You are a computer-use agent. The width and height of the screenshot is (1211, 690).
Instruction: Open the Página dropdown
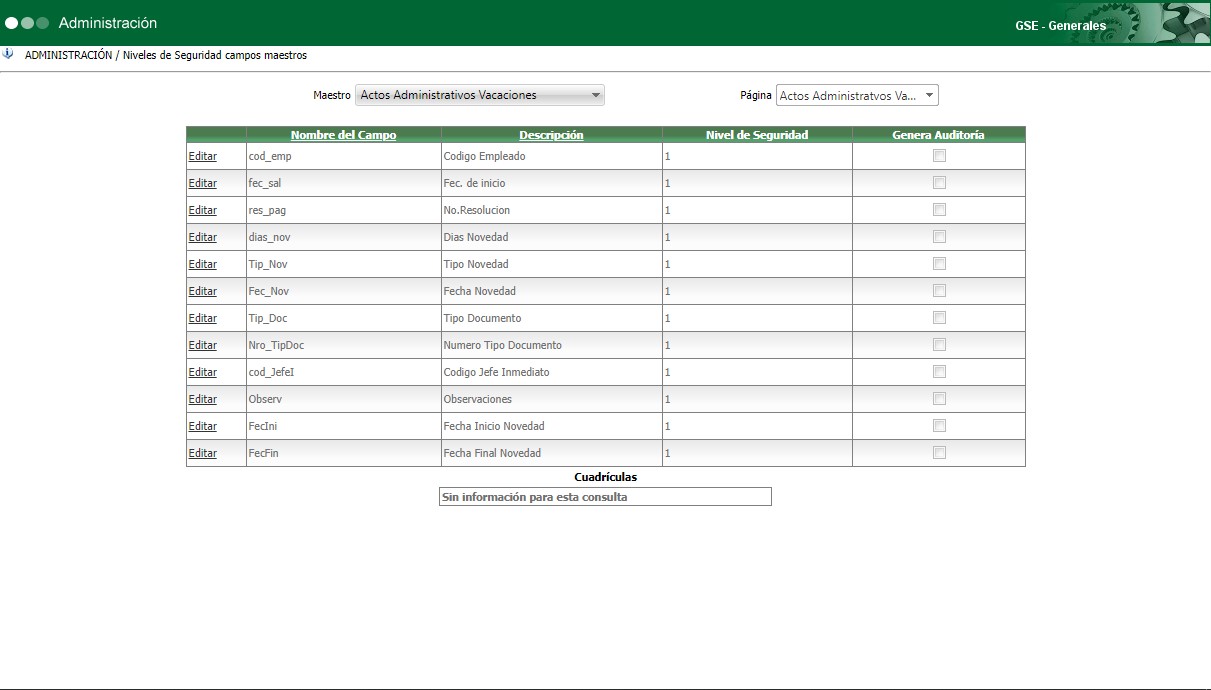(857, 96)
